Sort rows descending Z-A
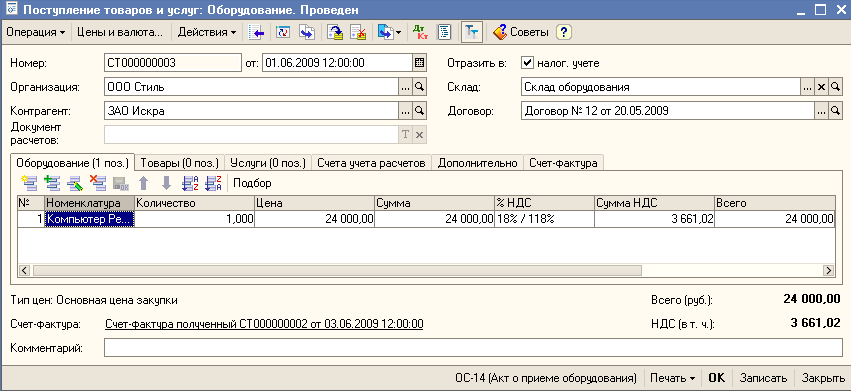851x391 pixels. (x=214, y=183)
